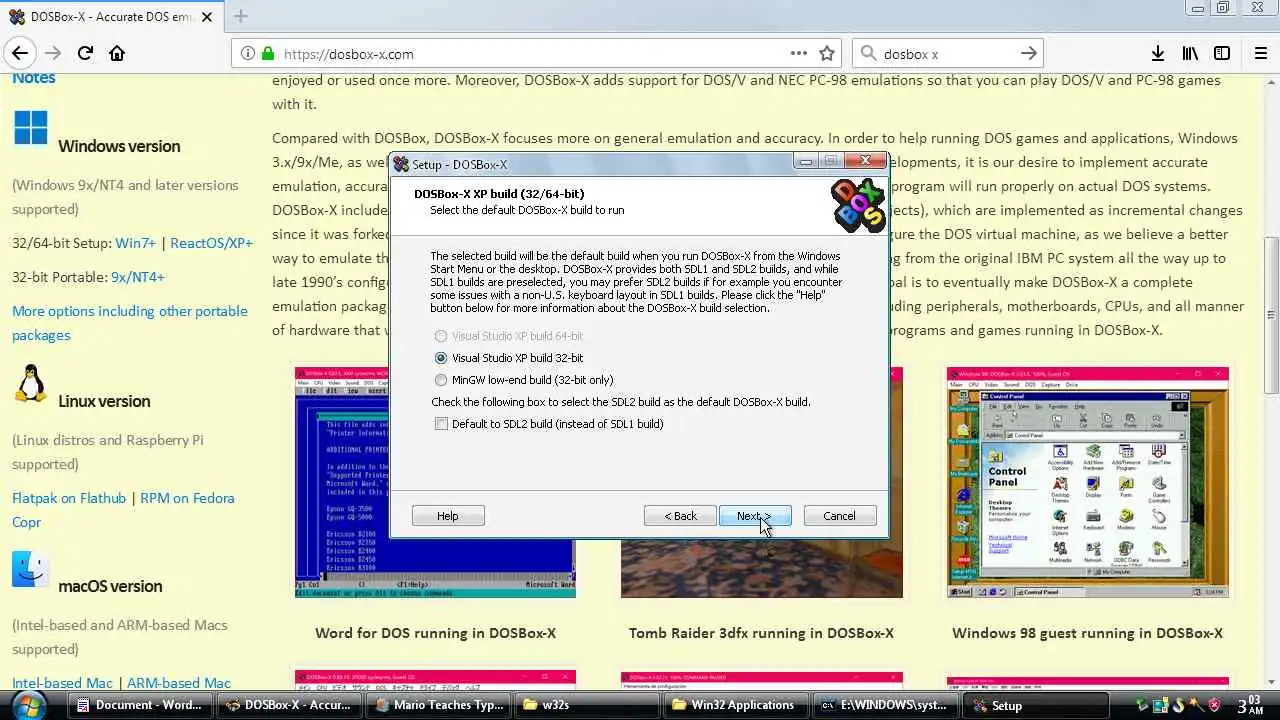This screenshot has height=720, width=1280.
Task: Reload the dosbox-x.com page
Action: point(85,54)
